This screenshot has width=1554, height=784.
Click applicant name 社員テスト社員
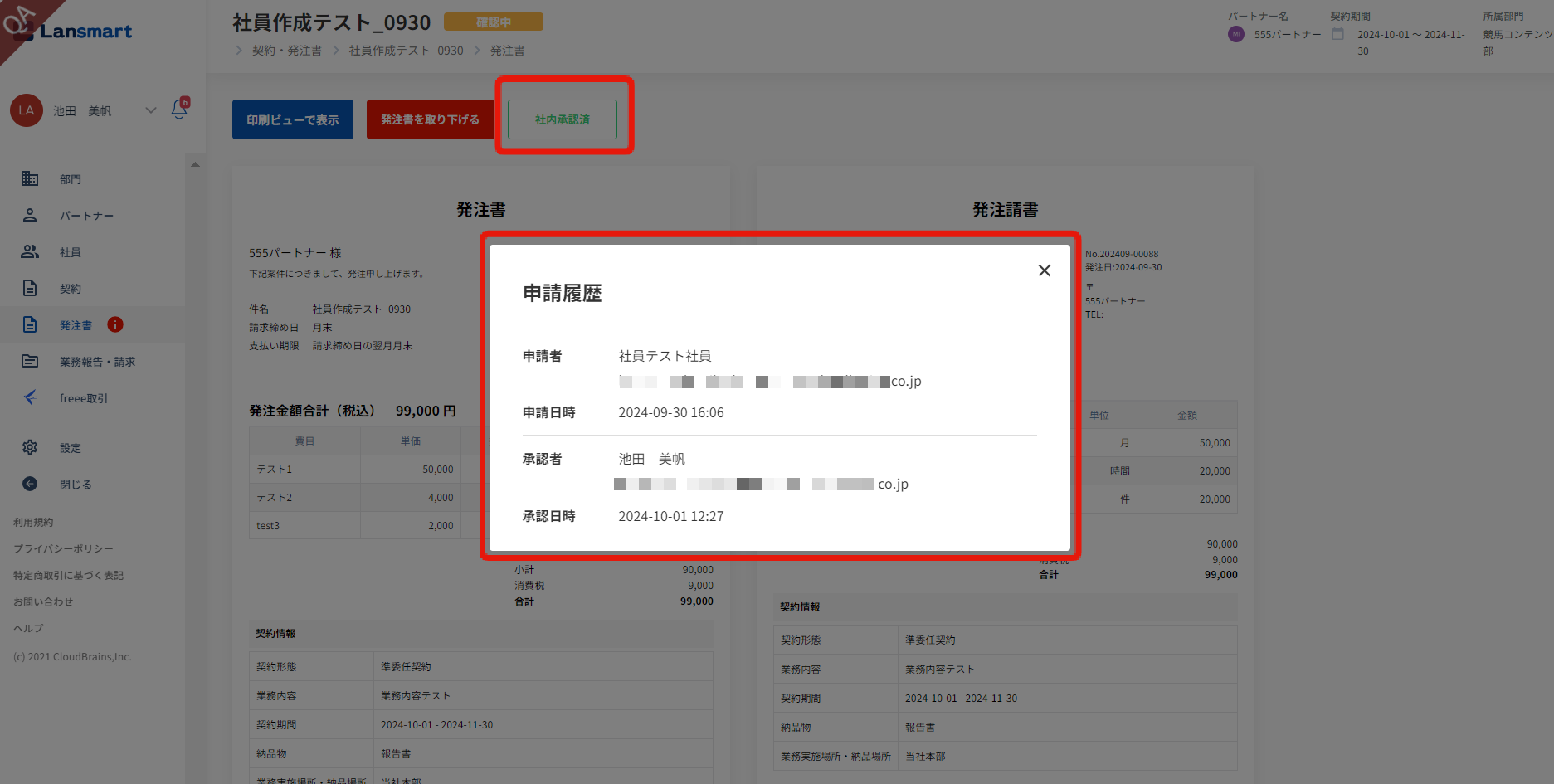(665, 356)
